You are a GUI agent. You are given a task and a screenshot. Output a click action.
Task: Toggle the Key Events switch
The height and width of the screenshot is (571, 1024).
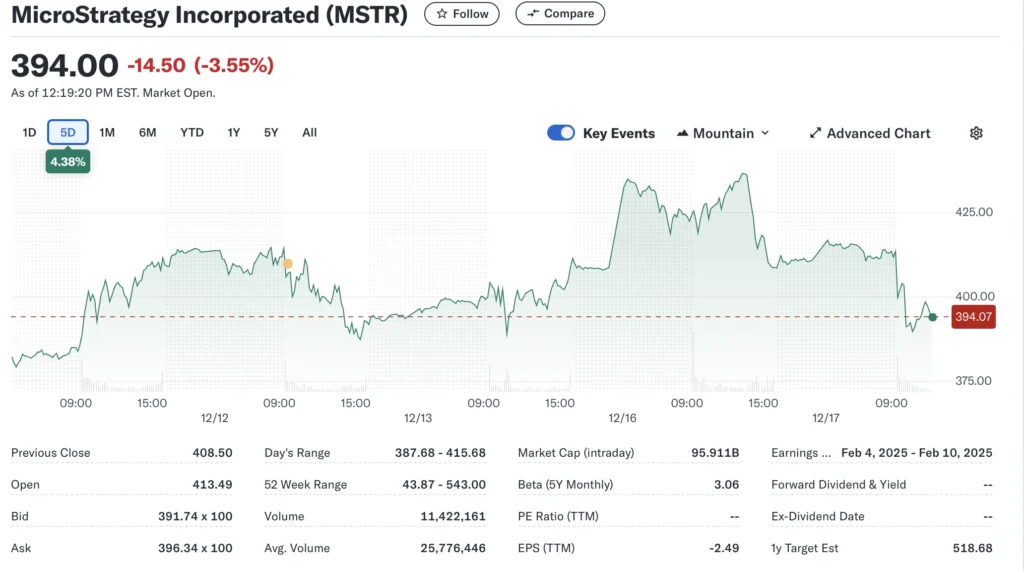[x=561, y=133]
